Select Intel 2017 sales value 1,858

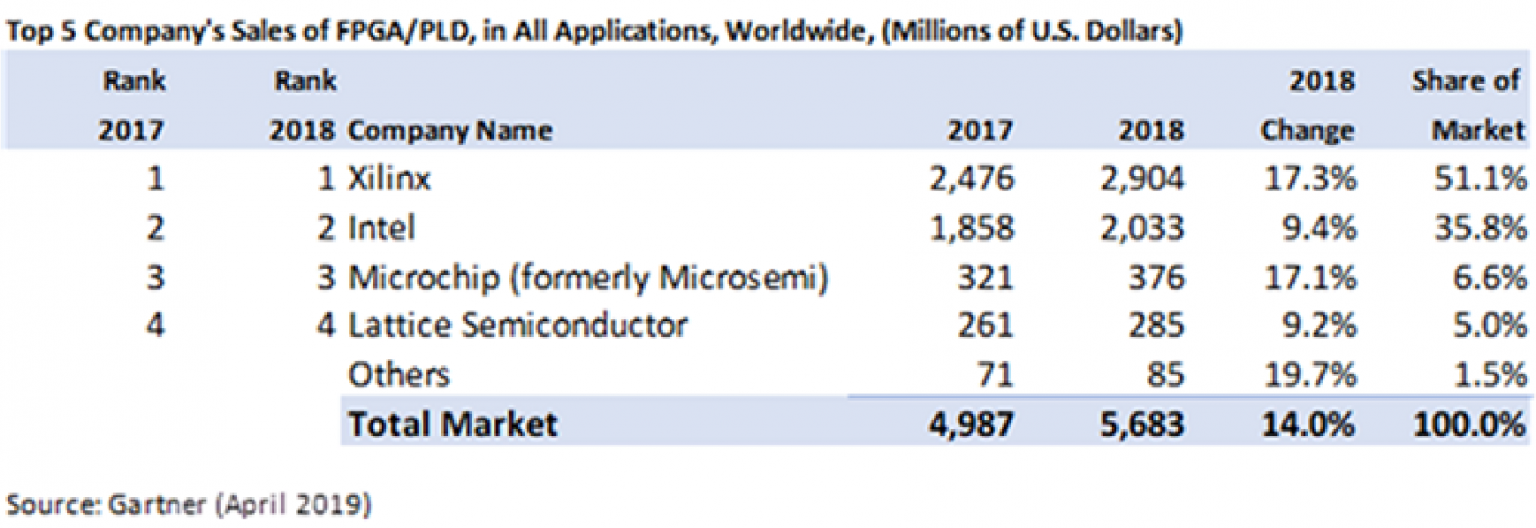click(x=968, y=228)
